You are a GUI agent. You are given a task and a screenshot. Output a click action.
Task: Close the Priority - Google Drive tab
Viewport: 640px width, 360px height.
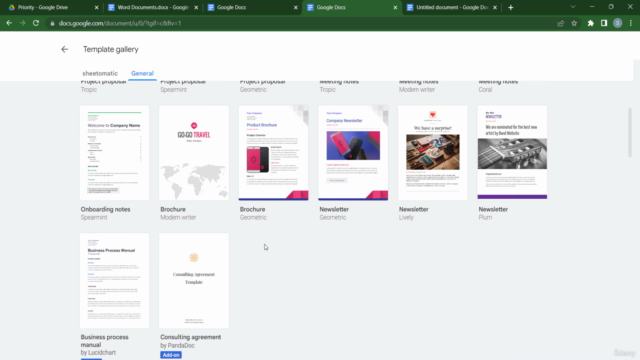96,7
